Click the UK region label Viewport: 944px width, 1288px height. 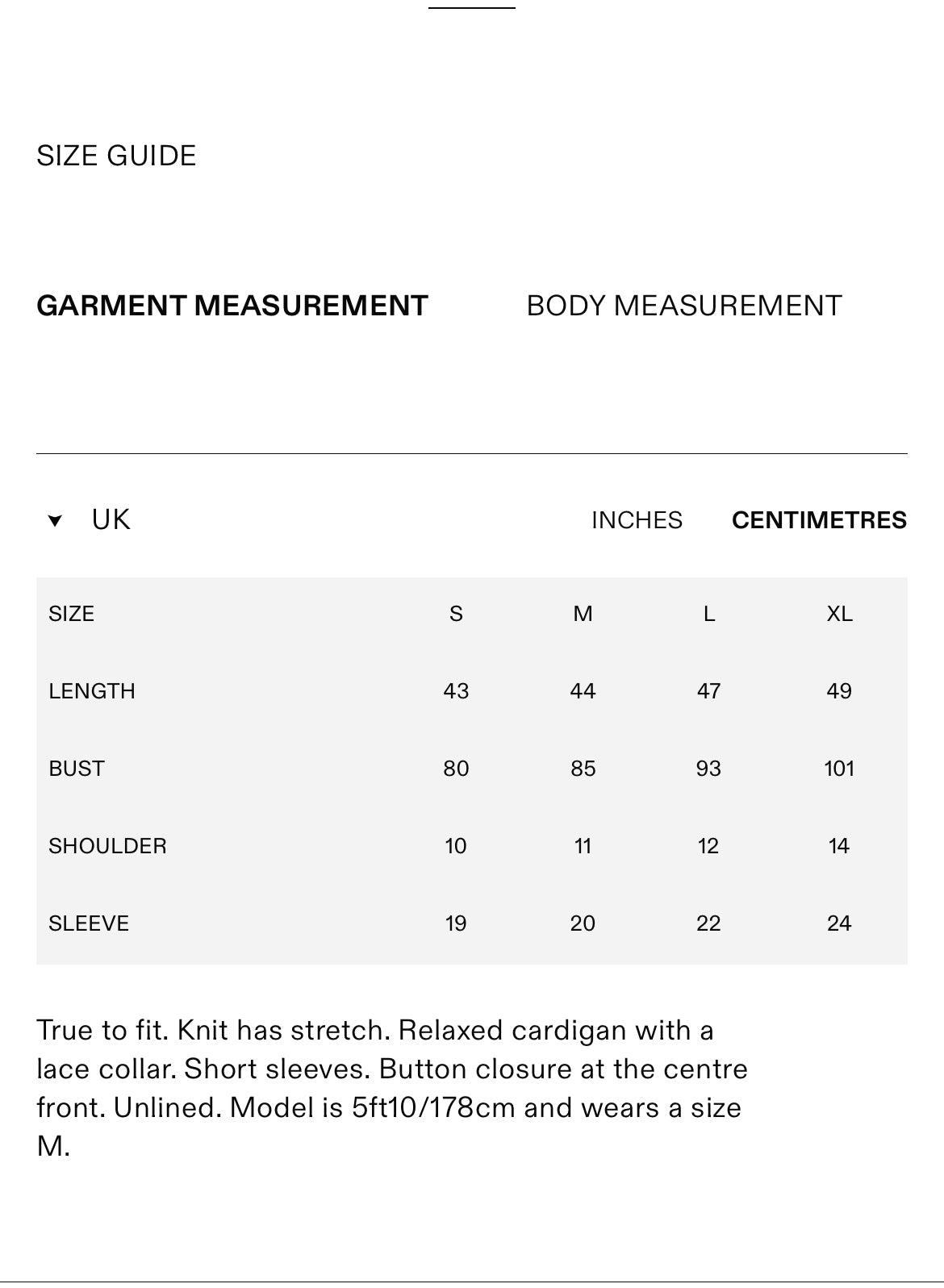pos(111,520)
